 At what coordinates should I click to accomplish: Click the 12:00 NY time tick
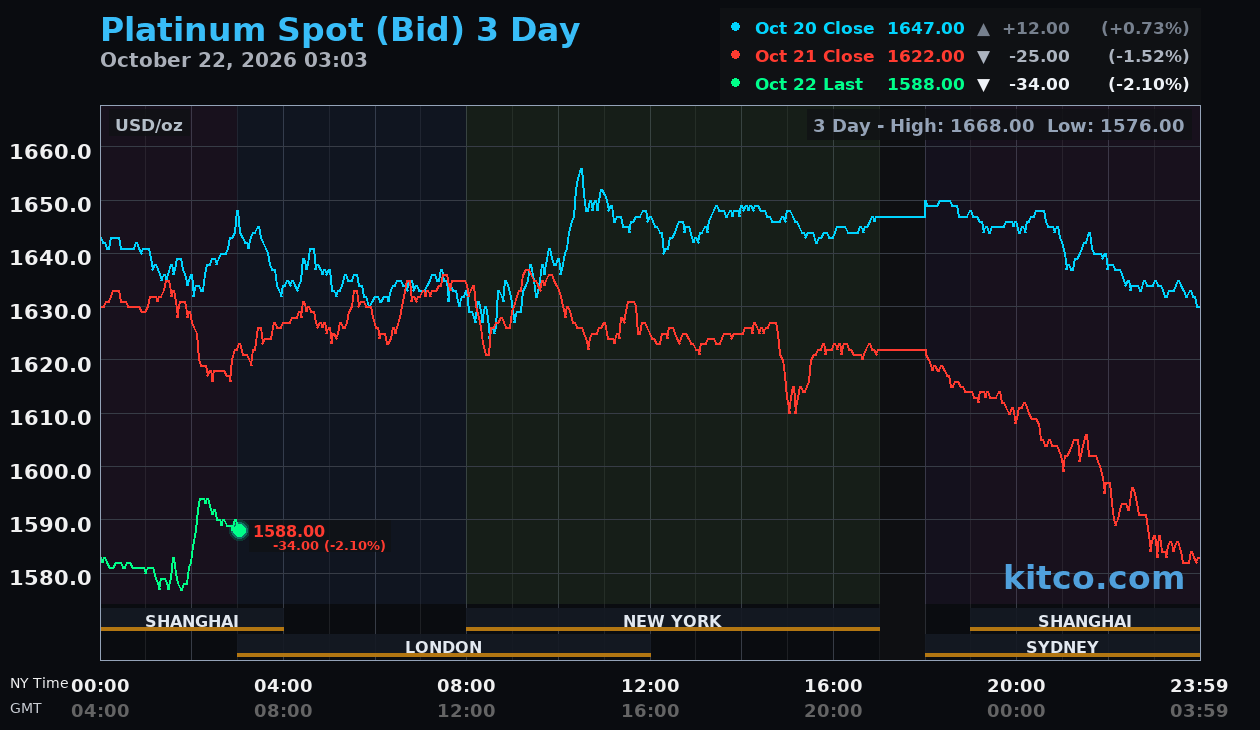[x=650, y=686]
